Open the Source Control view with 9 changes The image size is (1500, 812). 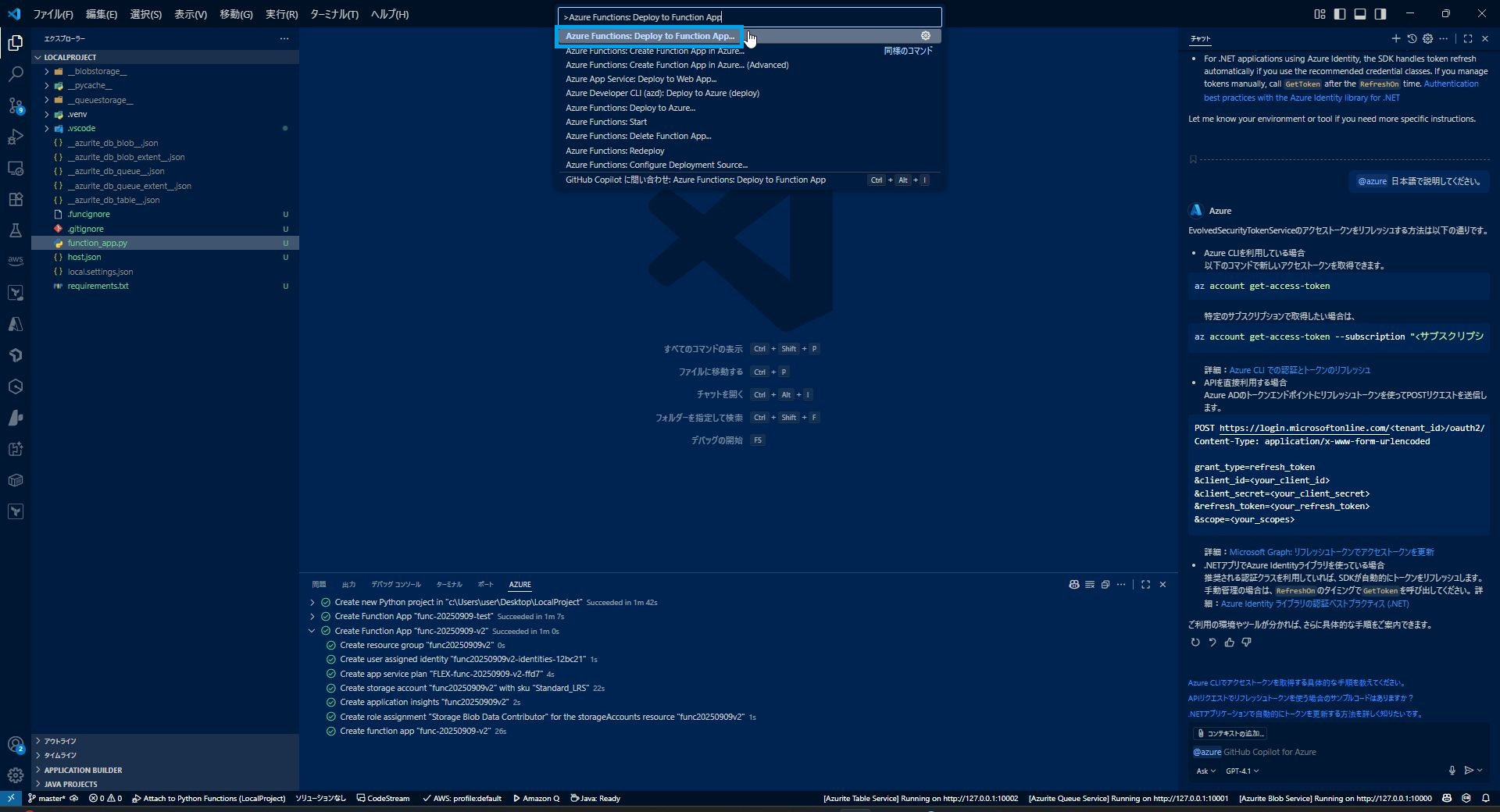tap(16, 105)
